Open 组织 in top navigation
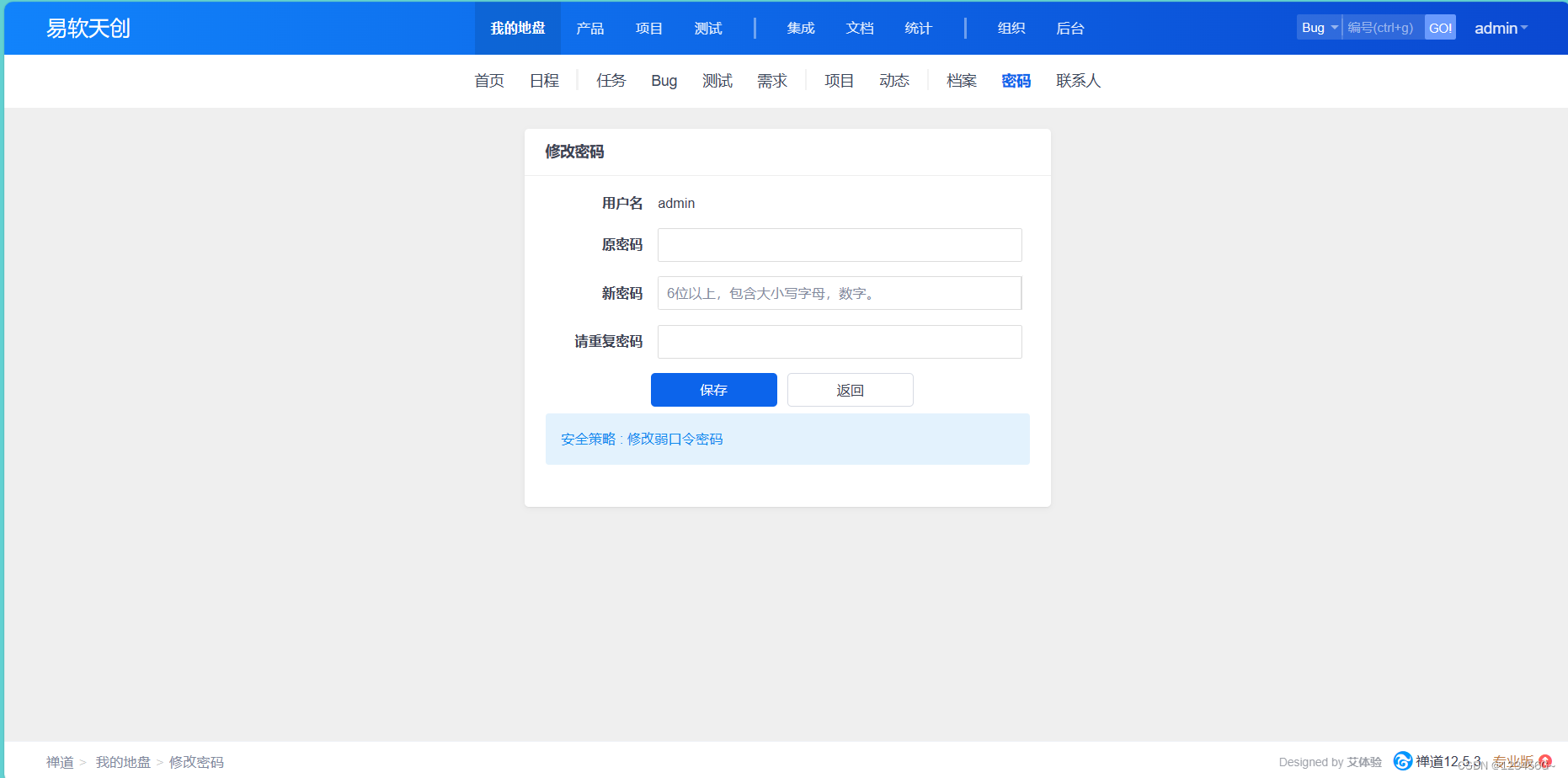 1011,28
